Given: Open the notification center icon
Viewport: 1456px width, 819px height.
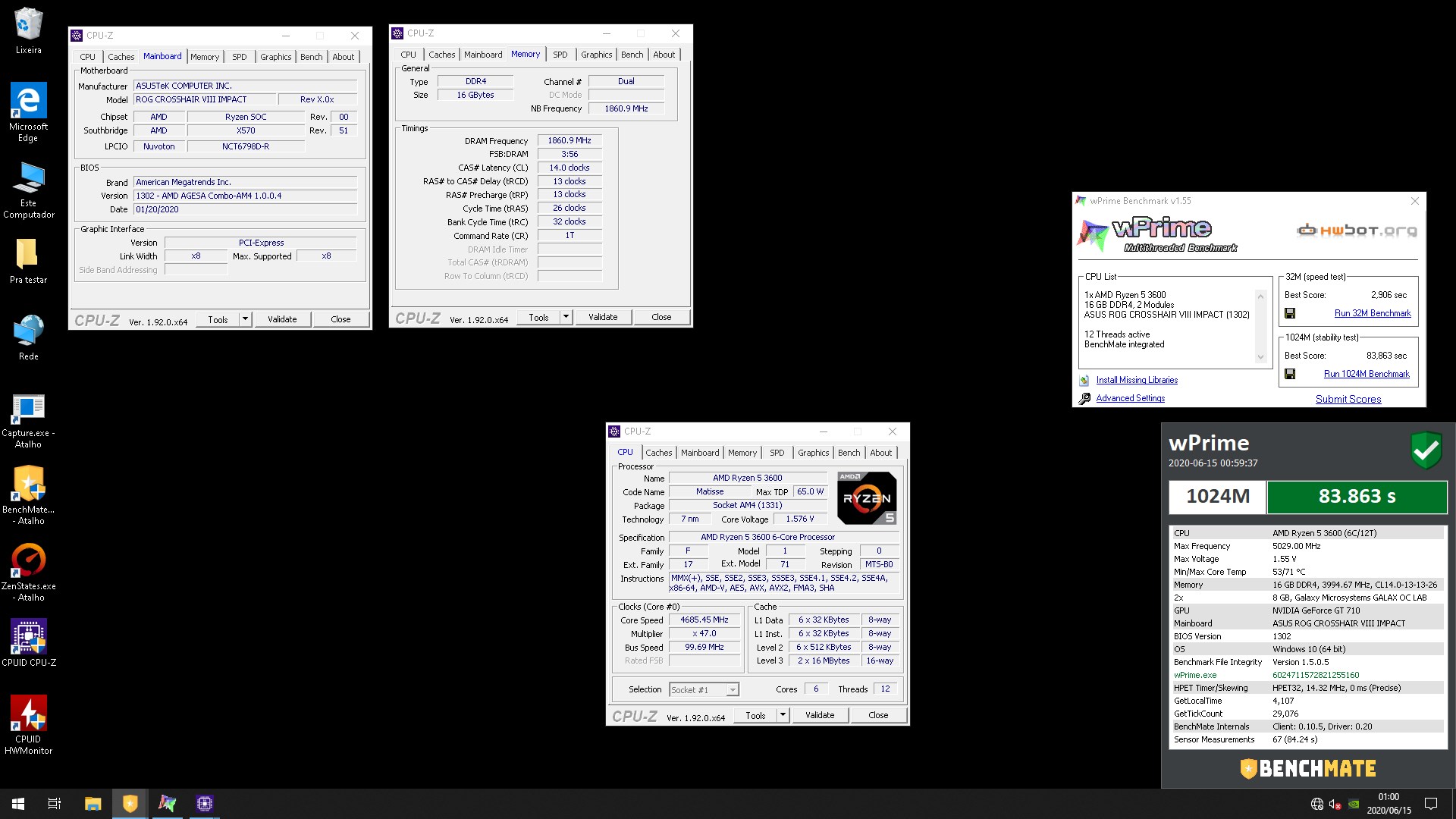Looking at the screenshot, I should pos(1431,804).
